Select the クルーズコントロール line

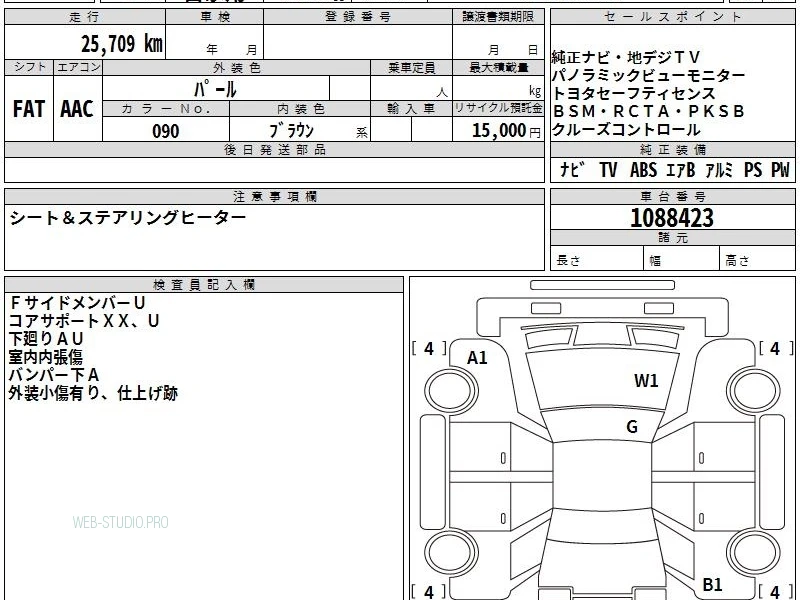pyautogui.click(x=626, y=130)
